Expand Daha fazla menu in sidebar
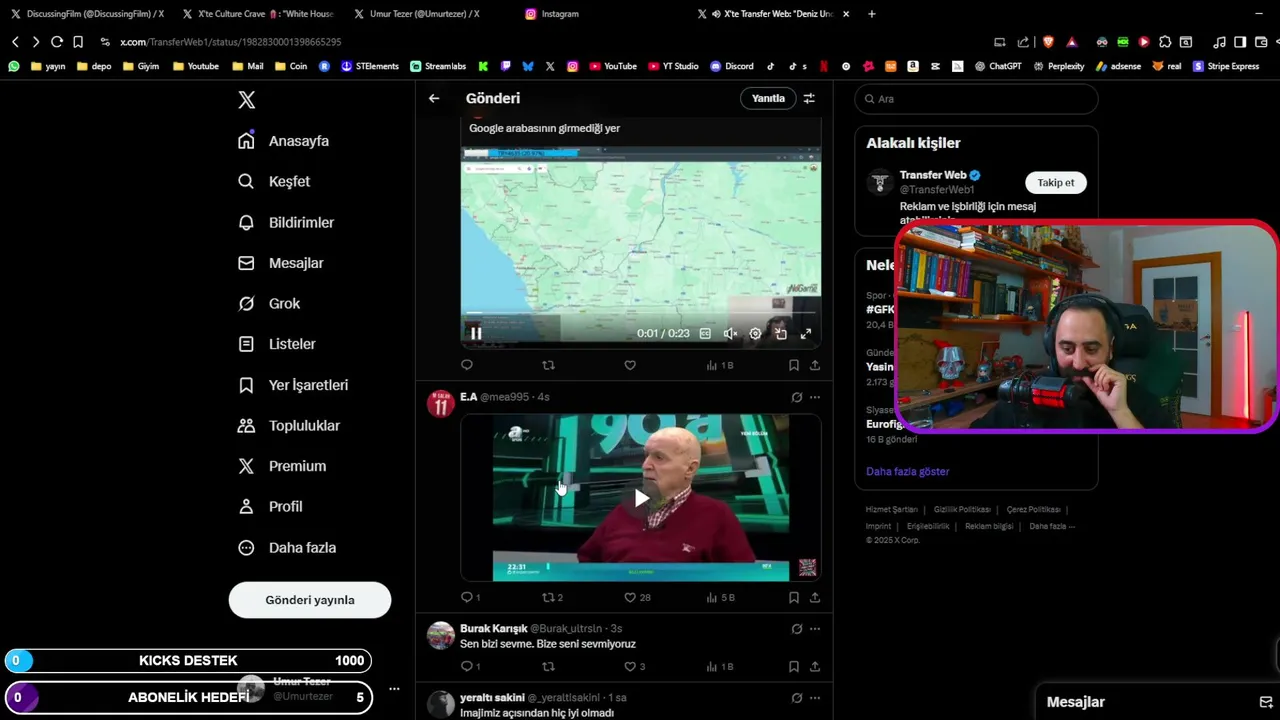 tap(288, 547)
